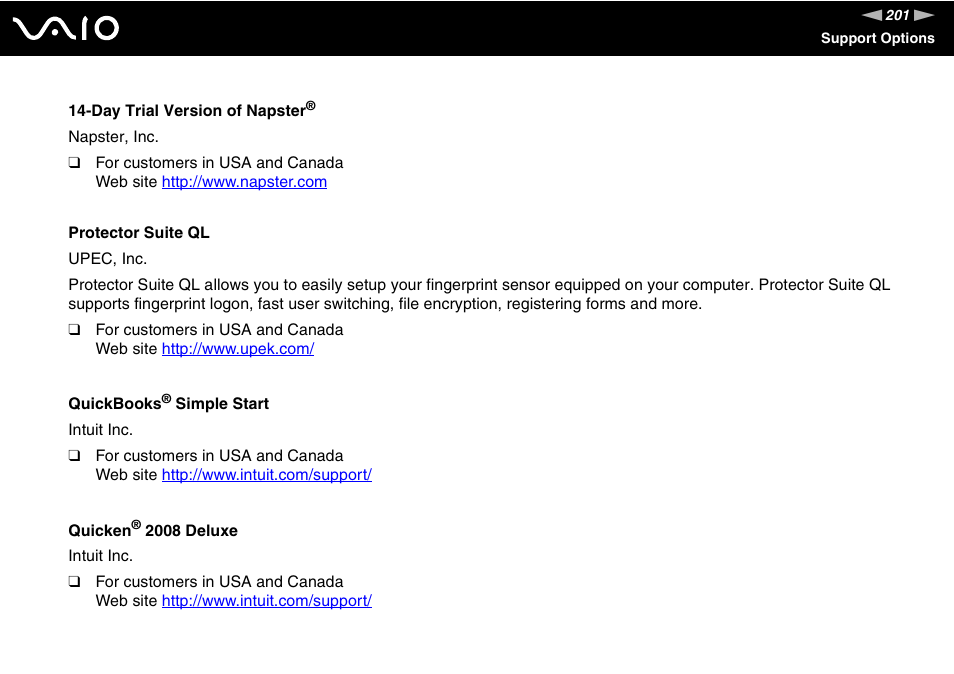Click the page number 201
This screenshot has width=954, height=674.
pos(897,15)
